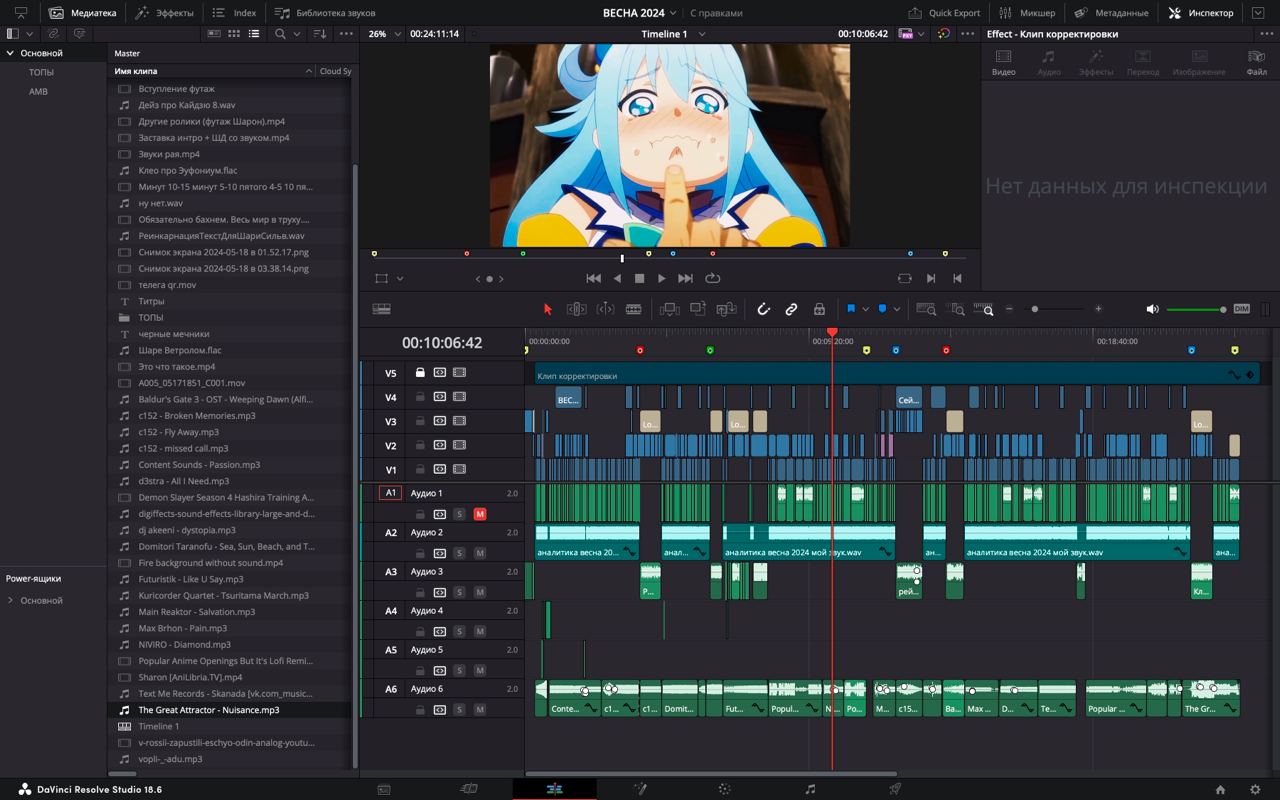Viewport: 1280px width, 800px height.
Task: Switch to the Fairlight audio page icon
Action: click(x=810, y=789)
